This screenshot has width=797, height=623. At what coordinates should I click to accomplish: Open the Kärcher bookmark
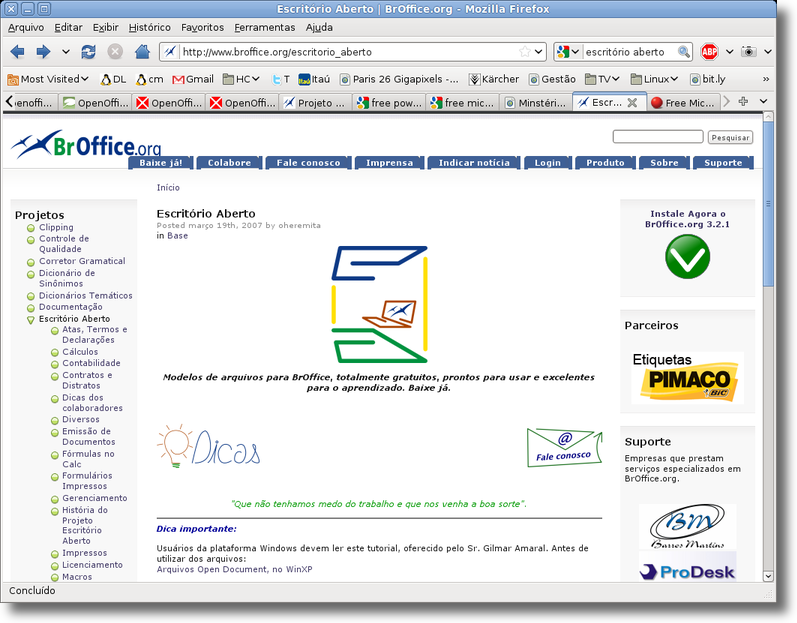click(x=494, y=79)
